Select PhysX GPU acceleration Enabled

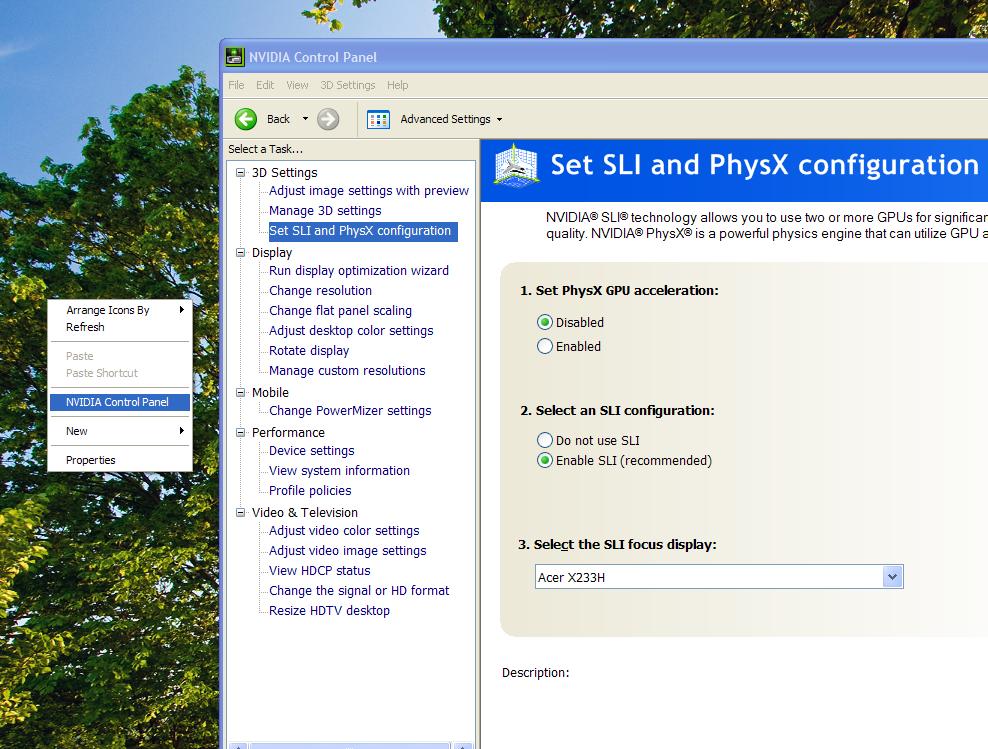click(544, 346)
